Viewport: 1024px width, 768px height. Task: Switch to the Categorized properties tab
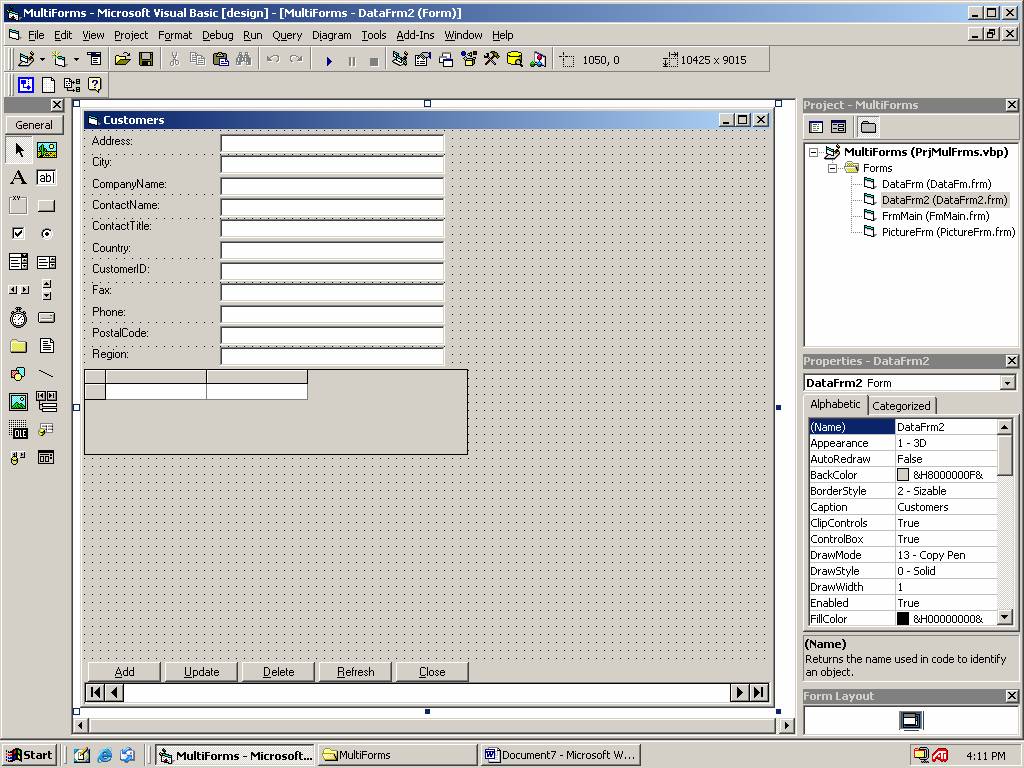pyautogui.click(x=901, y=406)
